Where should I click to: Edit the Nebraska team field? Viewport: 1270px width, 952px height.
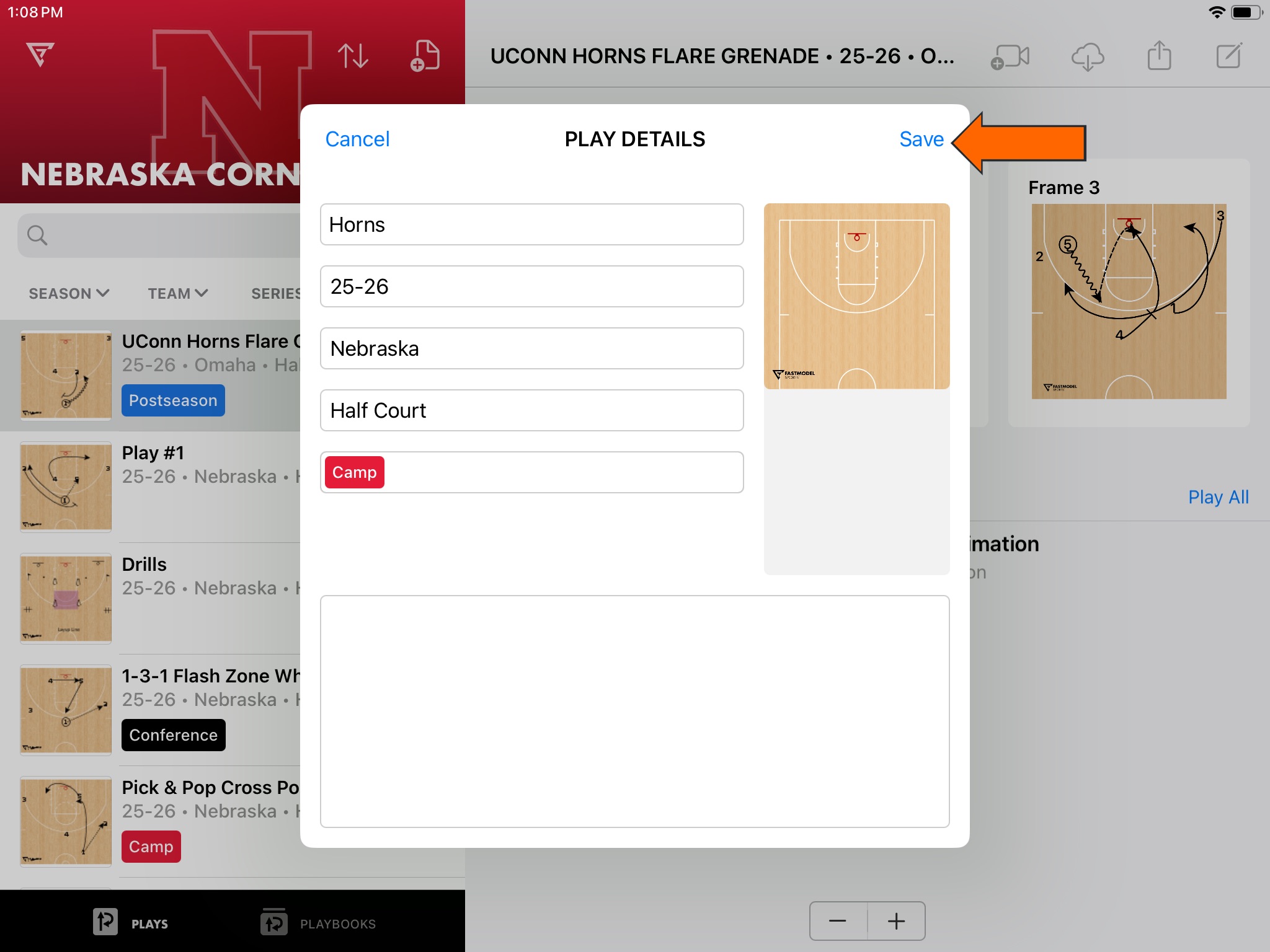tap(532, 348)
